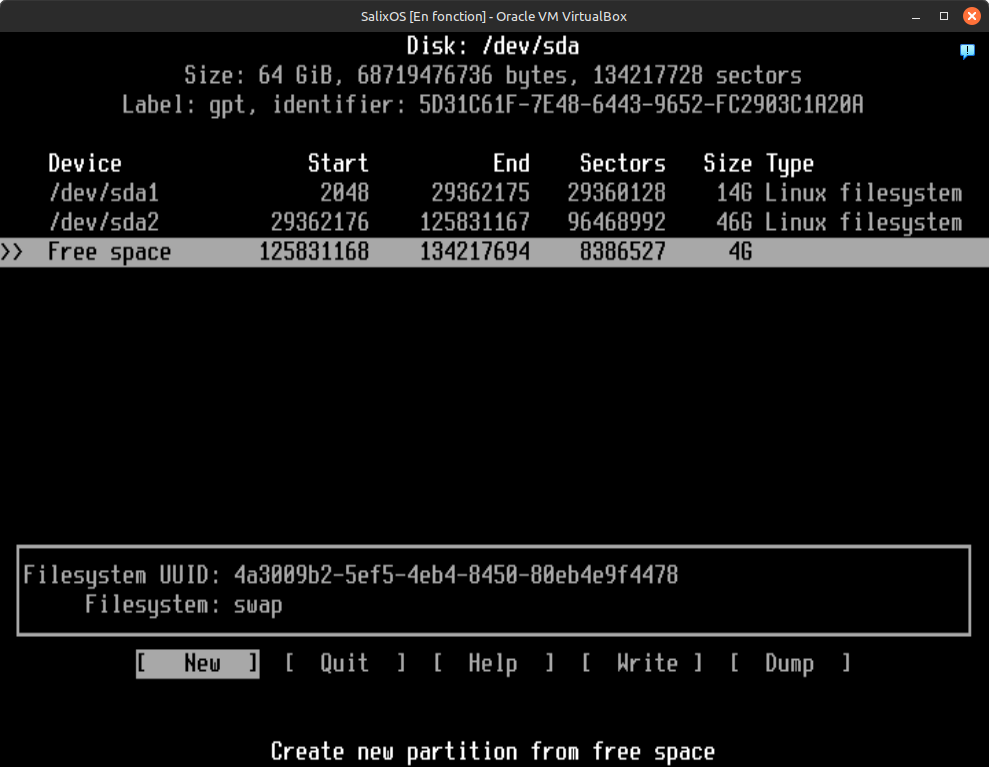Click the blue VirtualBox notification icon

tap(967, 51)
